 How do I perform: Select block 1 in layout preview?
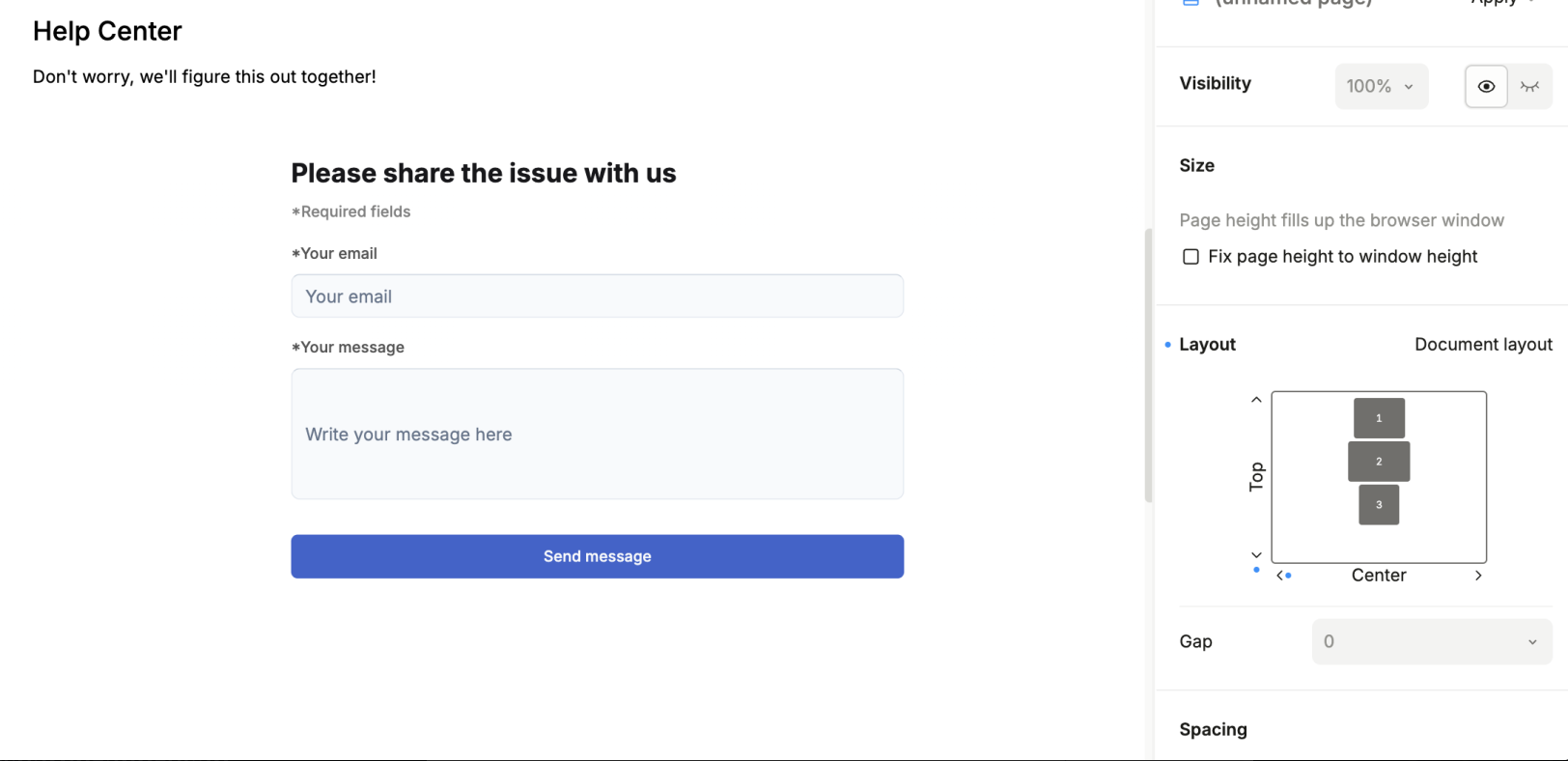coord(1379,418)
